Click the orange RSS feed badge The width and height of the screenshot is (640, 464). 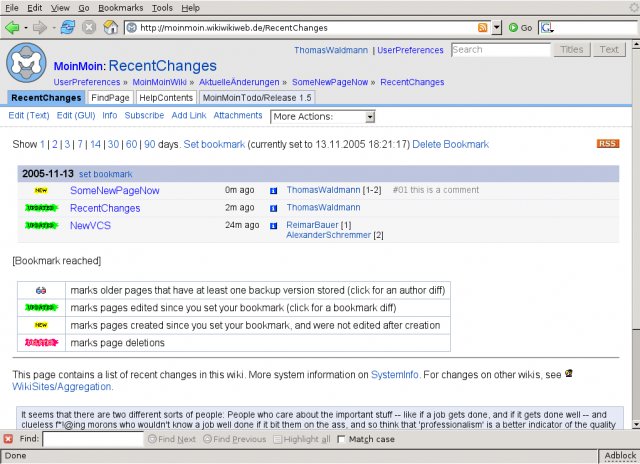(607, 145)
